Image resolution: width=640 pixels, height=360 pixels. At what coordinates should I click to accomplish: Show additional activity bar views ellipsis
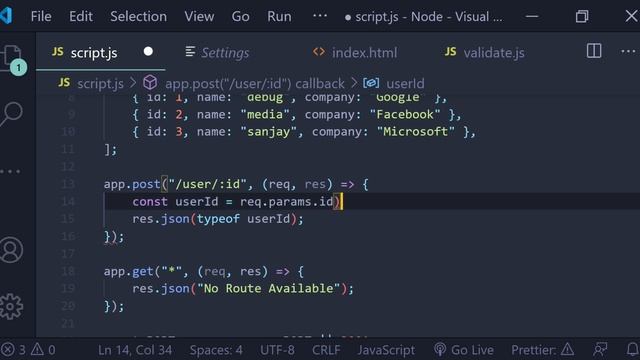tap(10, 171)
